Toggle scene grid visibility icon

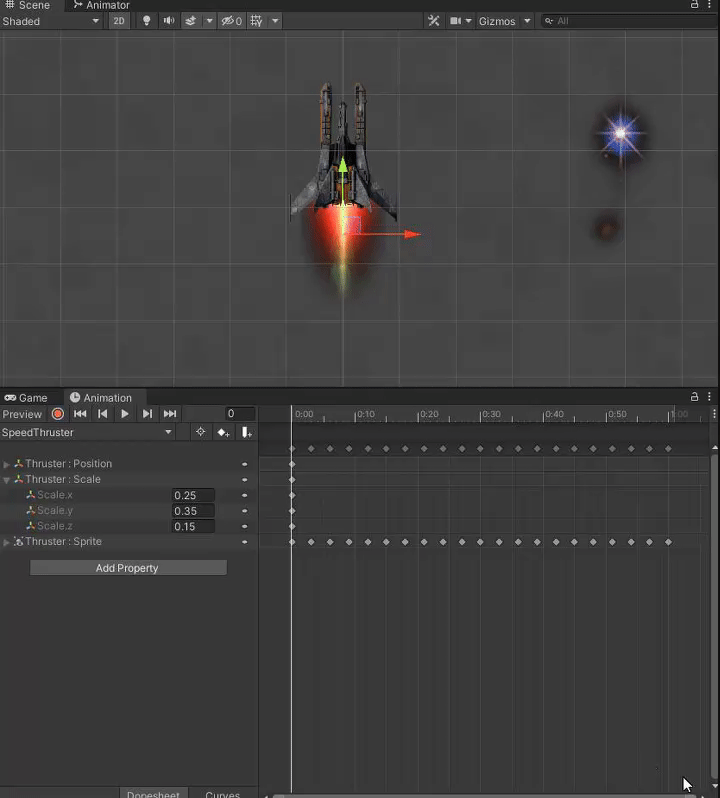pyautogui.click(x=256, y=21)
